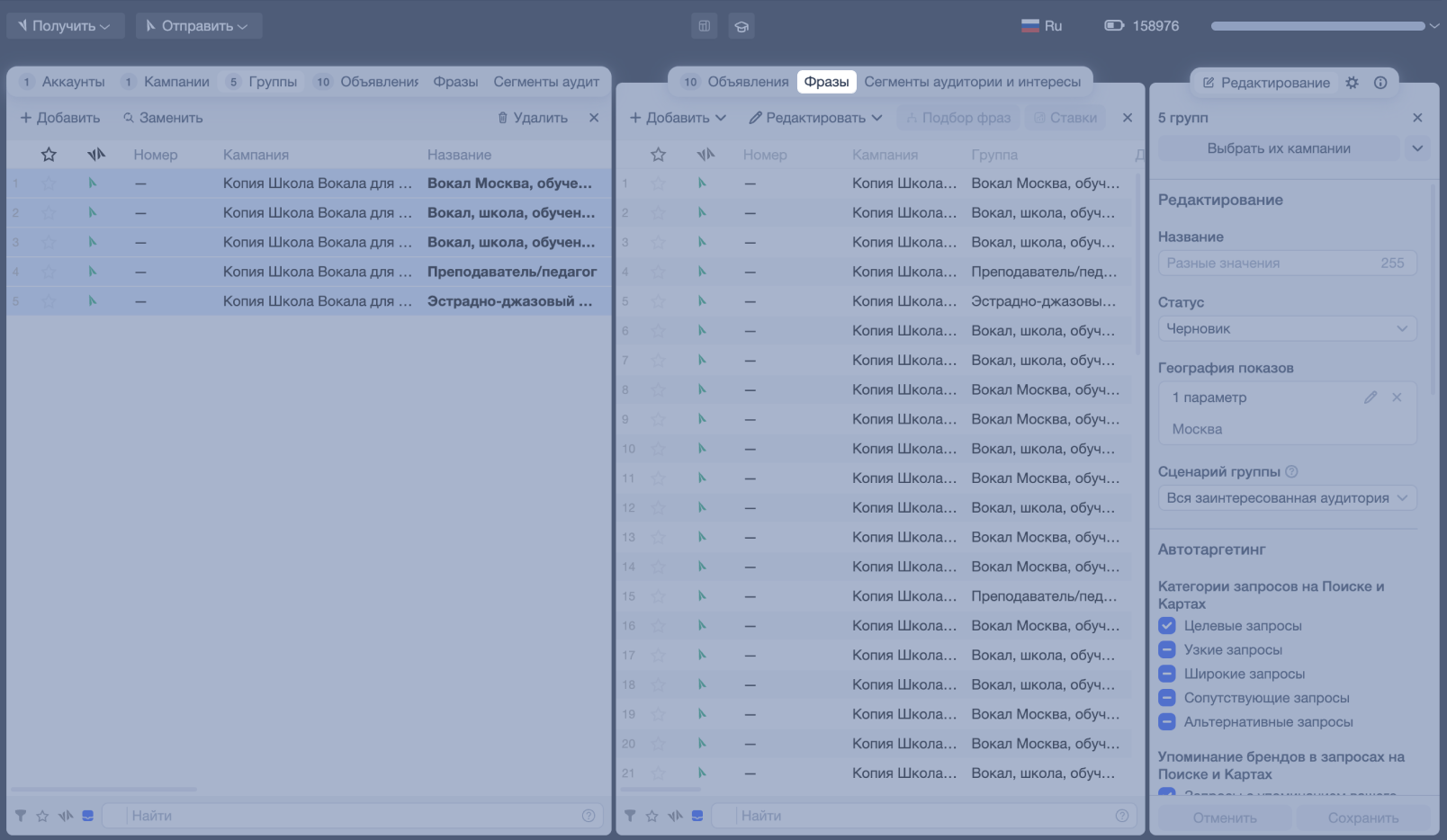Viewport: 1447px width, 840px height.
Task: Click the pencil icon in География показов
Action: point(1371,398)
